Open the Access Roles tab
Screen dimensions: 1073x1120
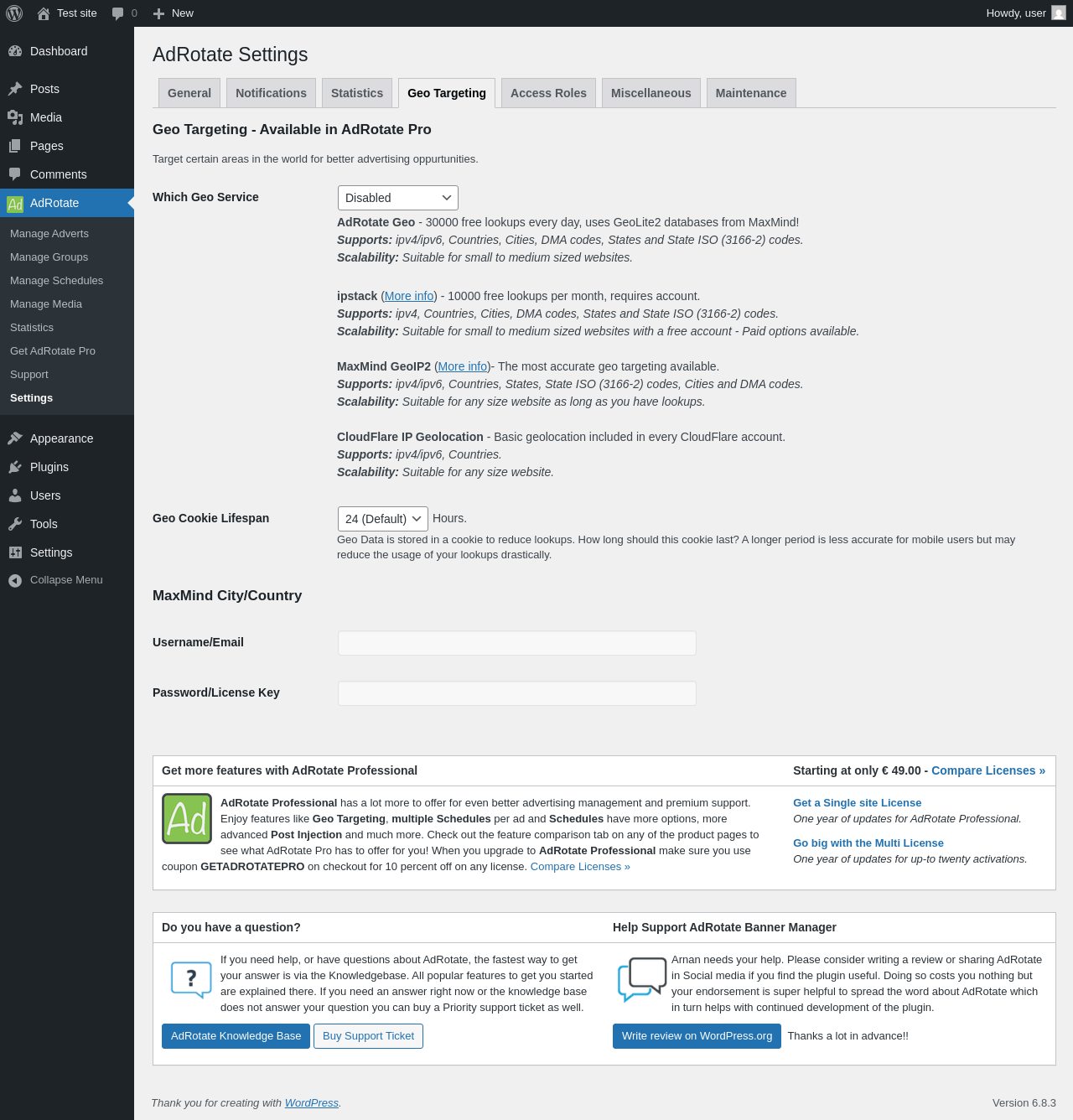[549, 93]
